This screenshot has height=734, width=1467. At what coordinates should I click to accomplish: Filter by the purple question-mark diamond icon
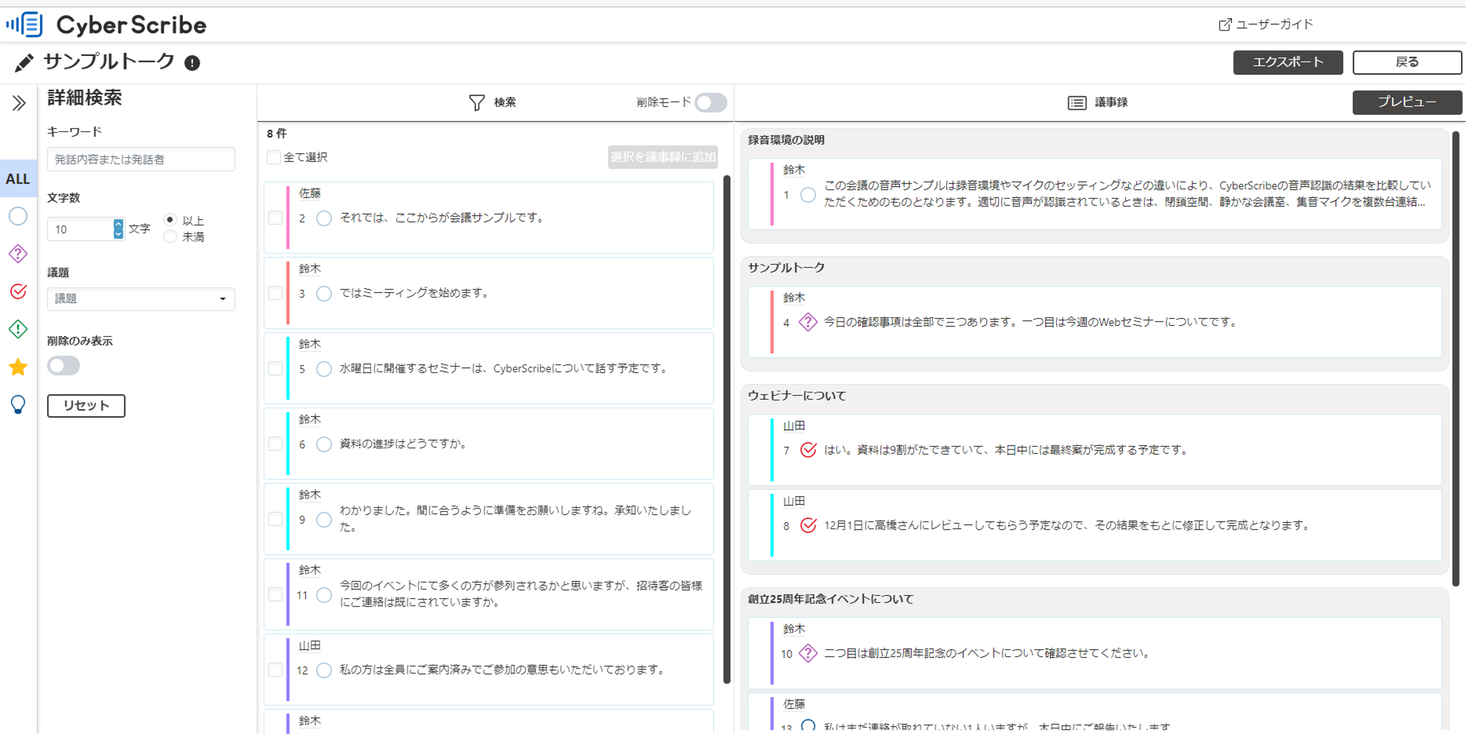[17, 254]
